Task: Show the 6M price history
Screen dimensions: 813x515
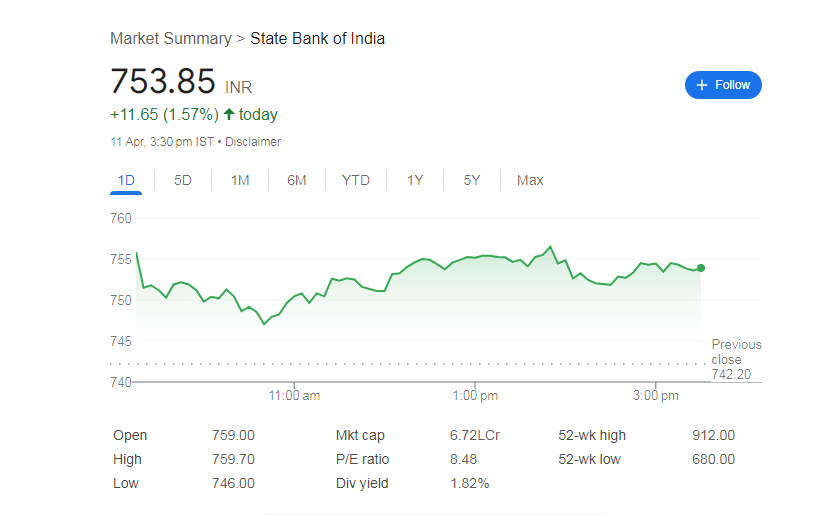Action: pos(297,180)
